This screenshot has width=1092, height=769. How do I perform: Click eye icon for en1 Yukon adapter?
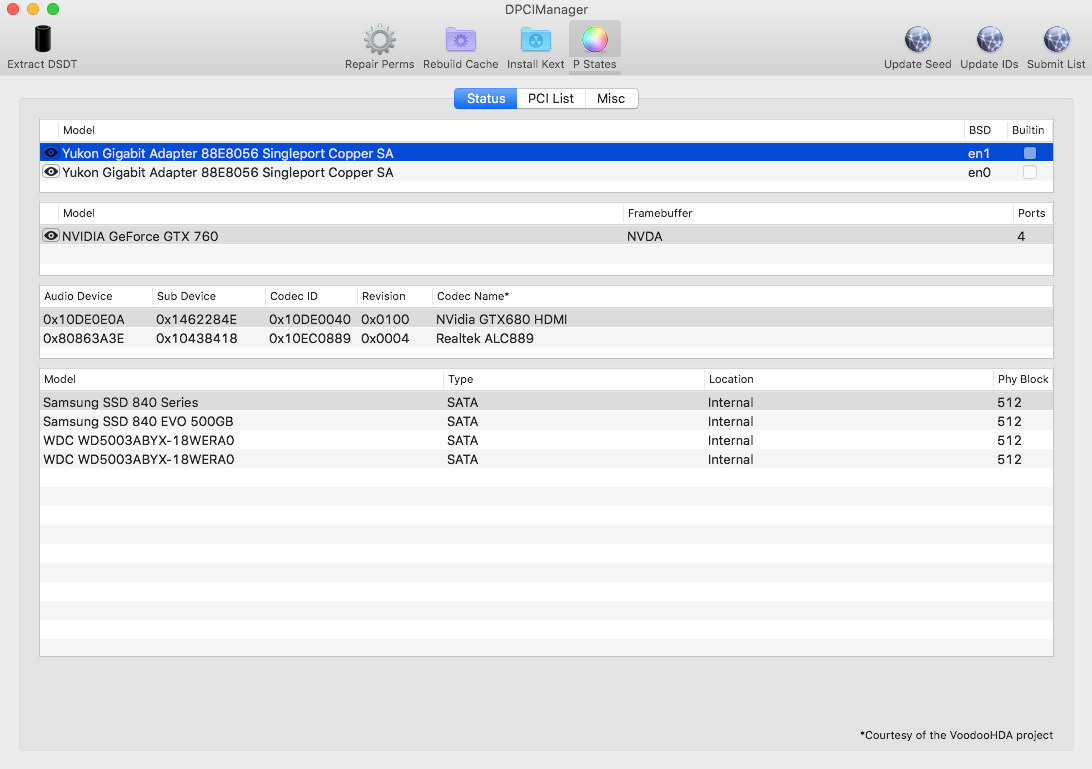click(51, 153)
